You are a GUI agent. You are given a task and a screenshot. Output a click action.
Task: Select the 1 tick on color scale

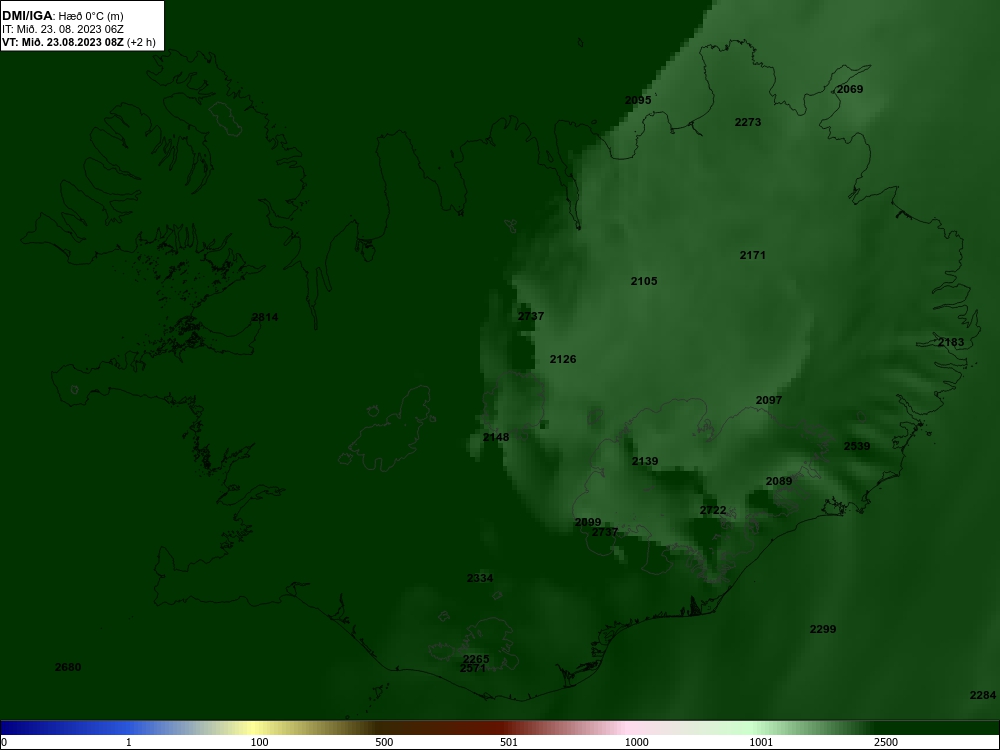point(128,742)
